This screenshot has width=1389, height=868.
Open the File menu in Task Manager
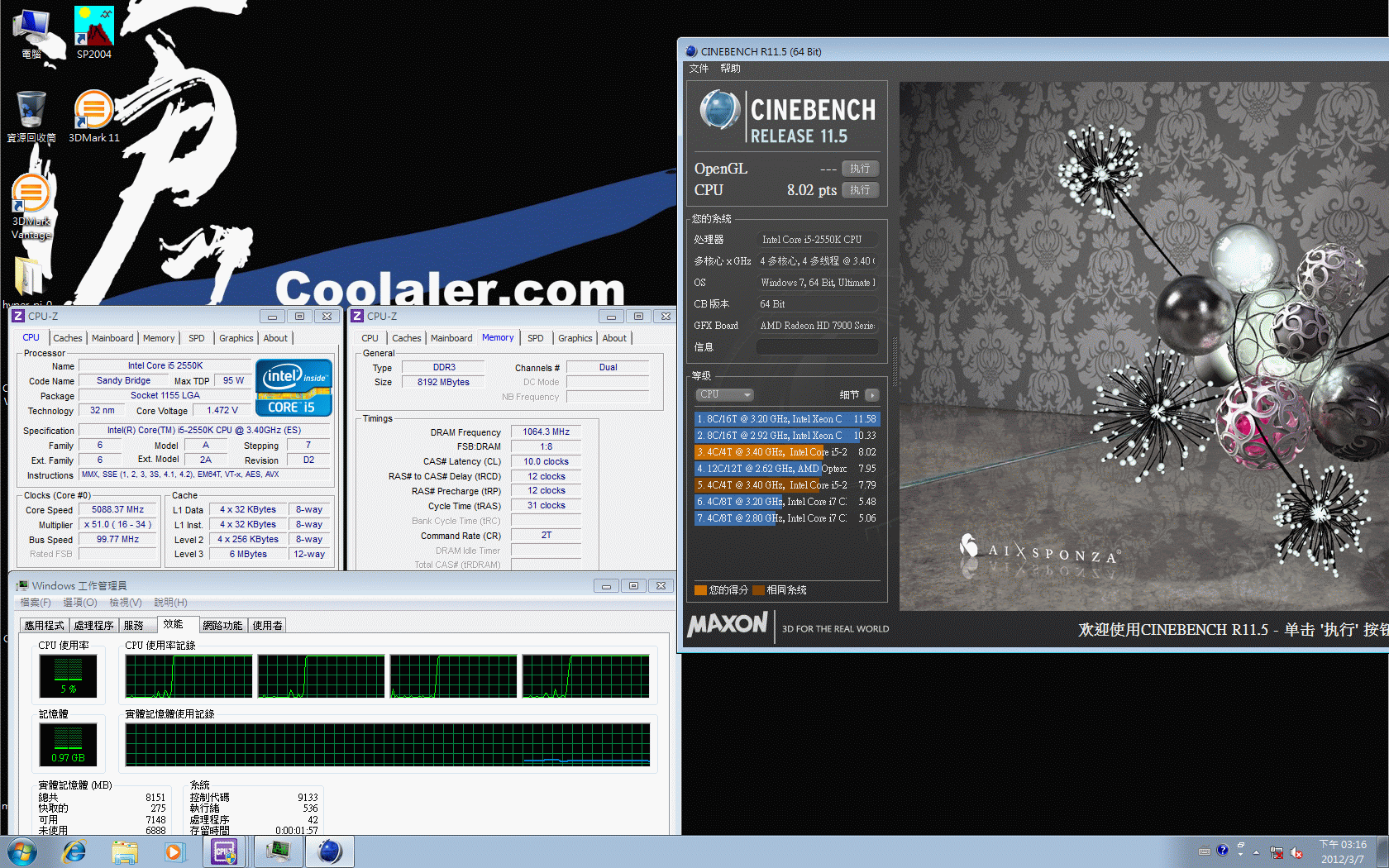tap(36, 603)
